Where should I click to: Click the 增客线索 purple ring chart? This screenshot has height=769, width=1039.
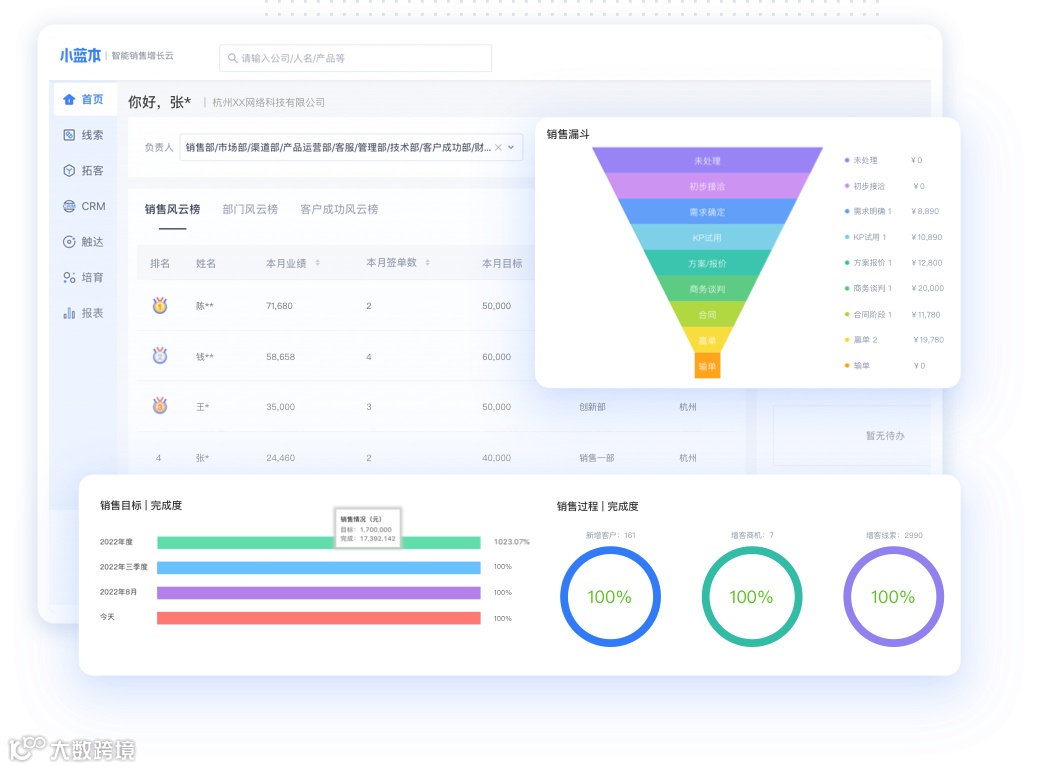pyautogui.click(x=893, y=597)
